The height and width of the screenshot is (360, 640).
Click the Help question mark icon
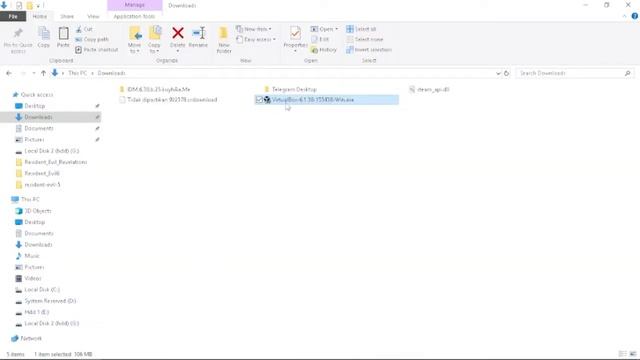(x=635, y=16)
